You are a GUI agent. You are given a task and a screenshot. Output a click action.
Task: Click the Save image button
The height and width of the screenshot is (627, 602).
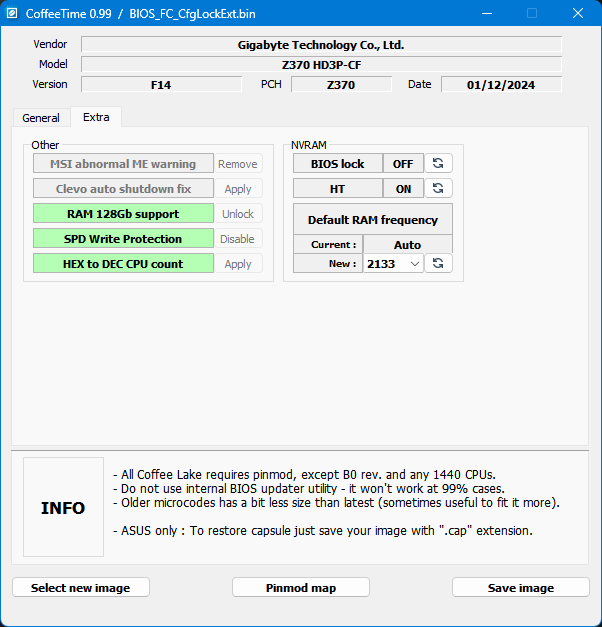[x=521, y=587]
